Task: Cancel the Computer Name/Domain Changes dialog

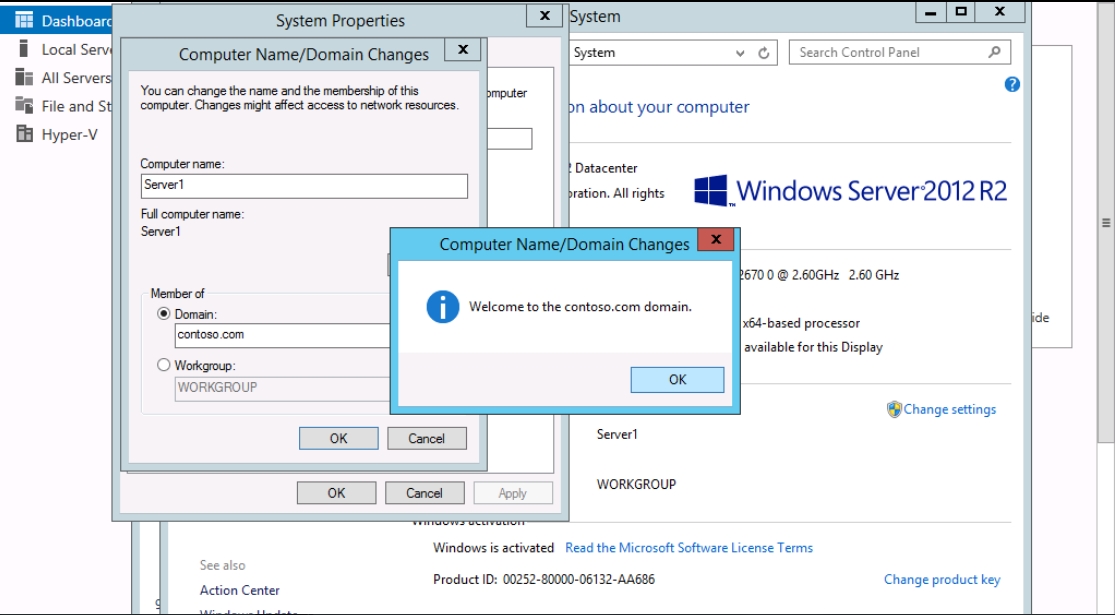Action: tap(427, 439)
